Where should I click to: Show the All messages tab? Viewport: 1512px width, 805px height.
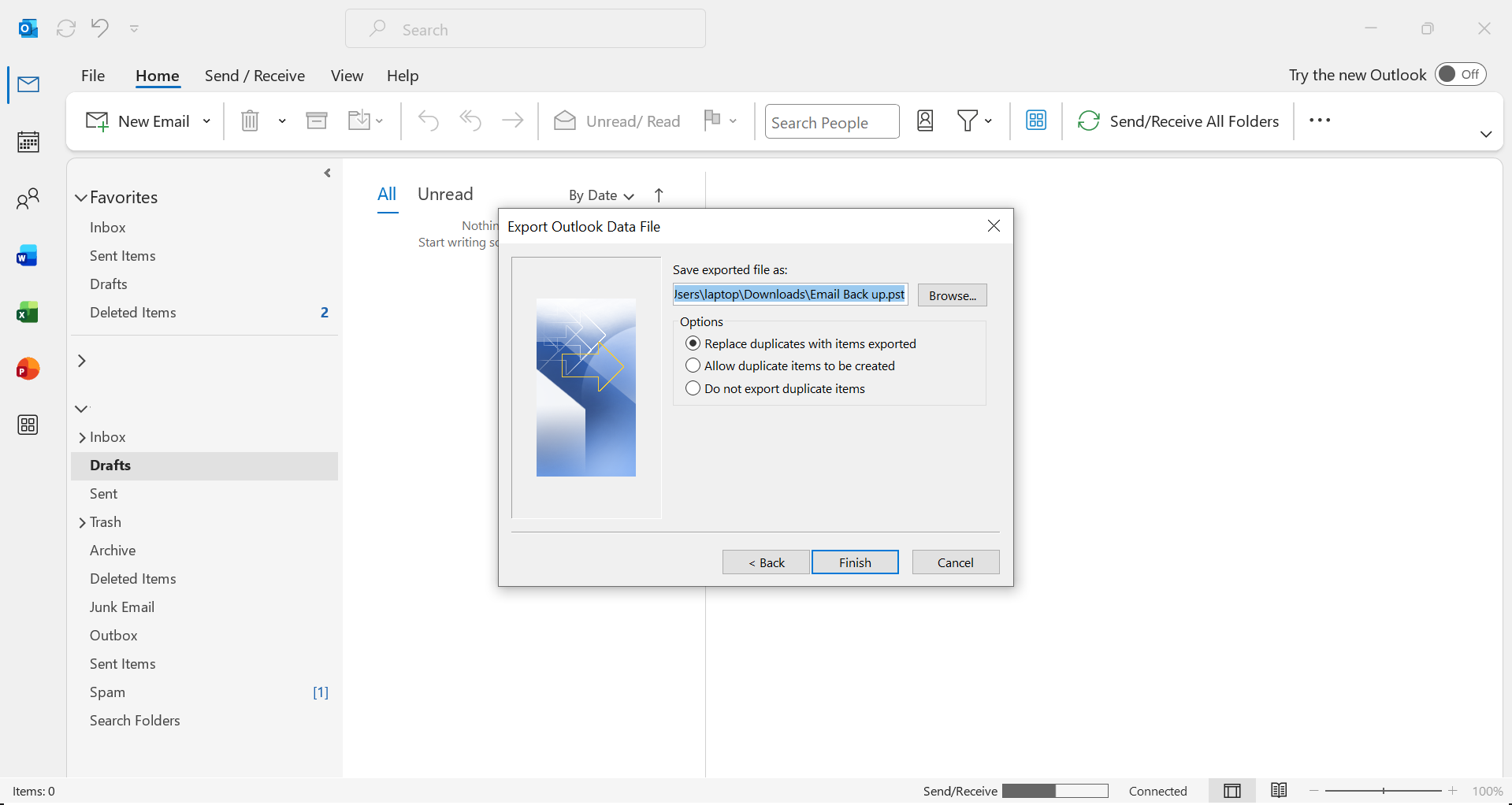[387, 194]
